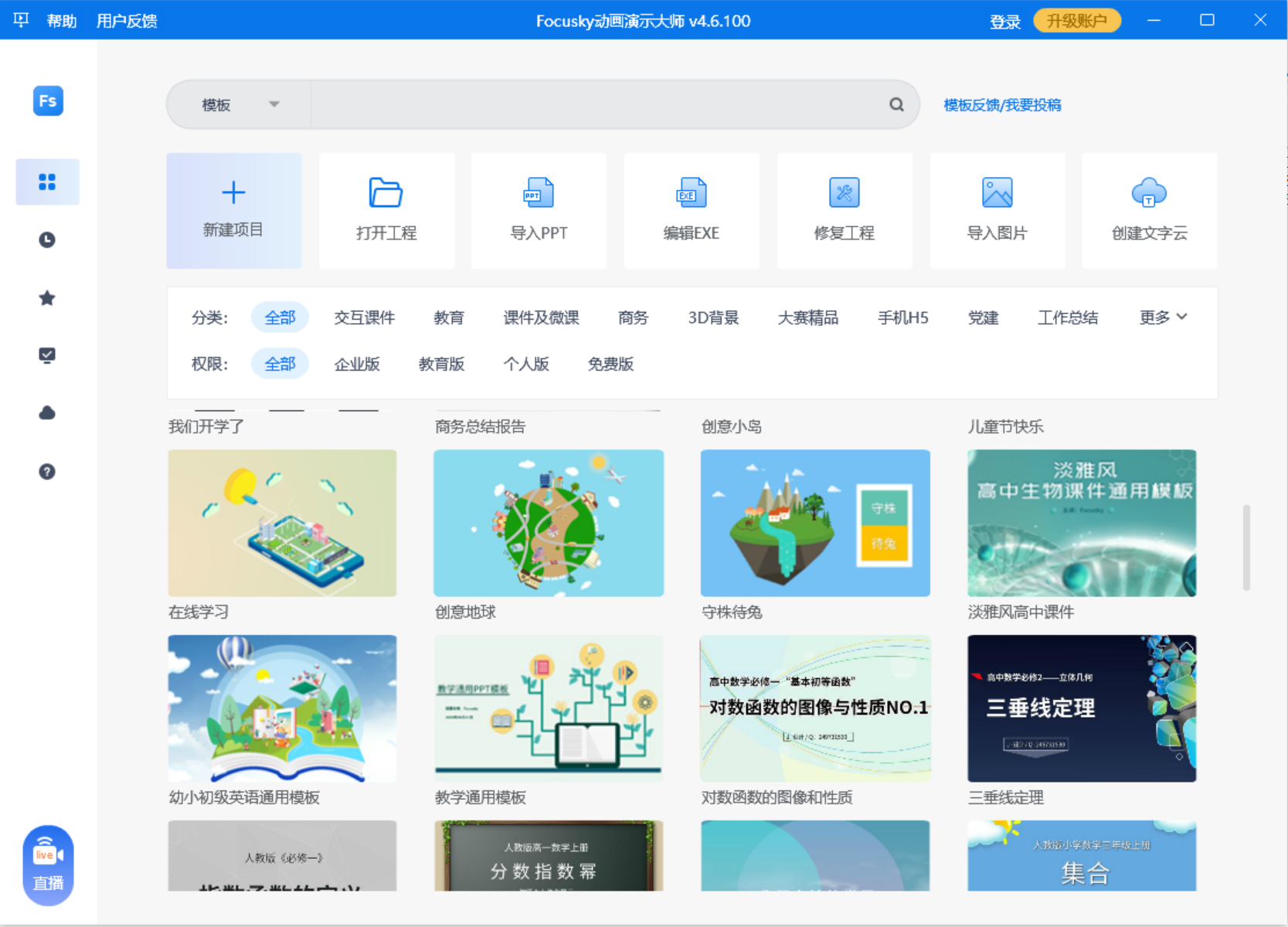The image size is (1288, 927).
Task: Open the help question mark icon
Action: (x=47, y=471)
